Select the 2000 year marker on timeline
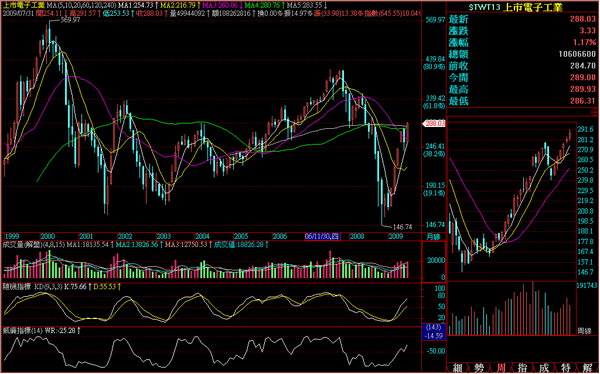This screenshot has height=374, width=600. click(x=47, y=237)
